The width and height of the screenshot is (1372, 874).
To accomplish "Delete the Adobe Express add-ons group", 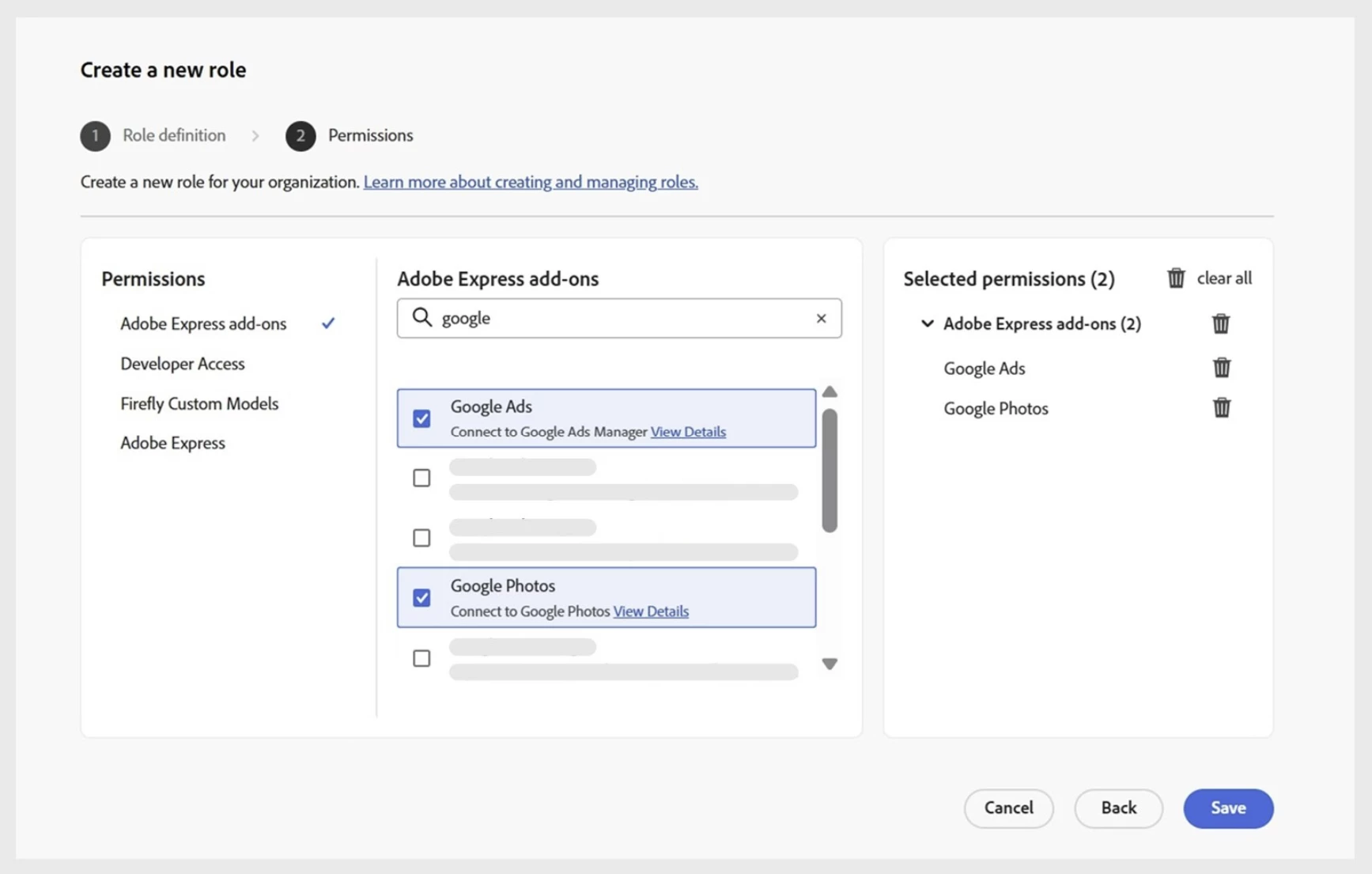I will (1220, 323).
